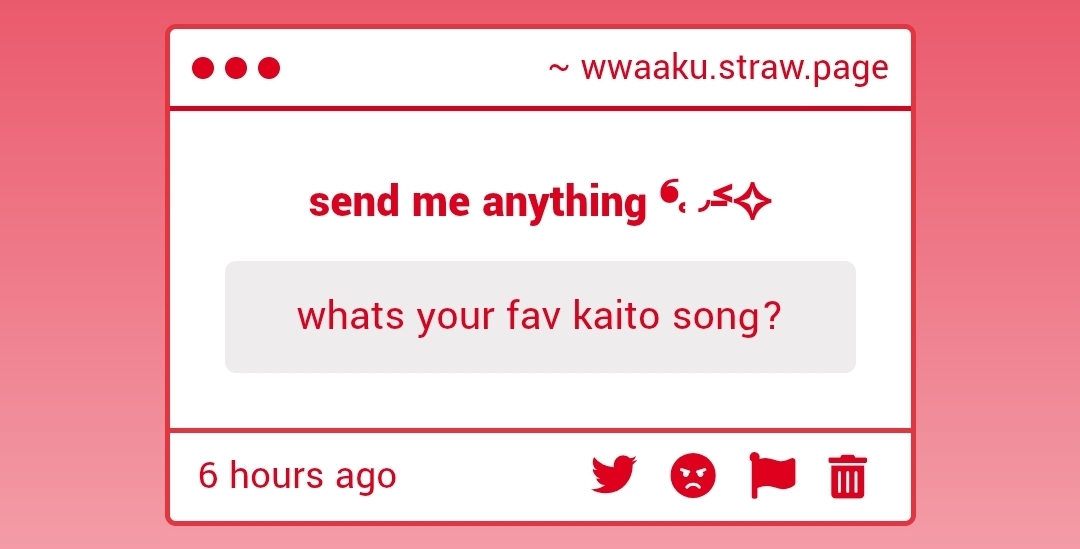Viewport: 1080px width, 549px height.
Task: Delete the message using the trash icon
Action: coord(848,476)
